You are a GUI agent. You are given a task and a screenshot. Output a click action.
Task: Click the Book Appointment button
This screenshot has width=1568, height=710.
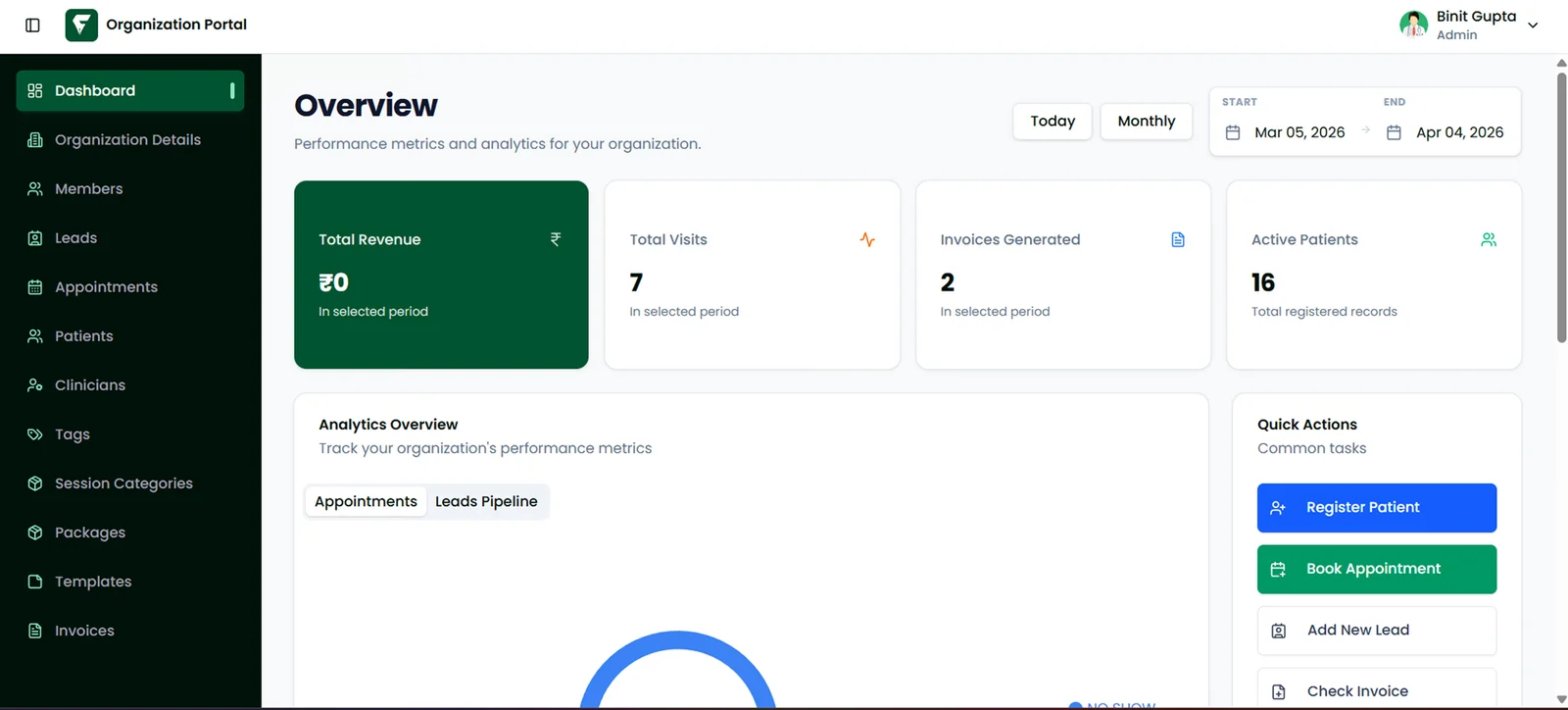click(x=1377, y=569)
